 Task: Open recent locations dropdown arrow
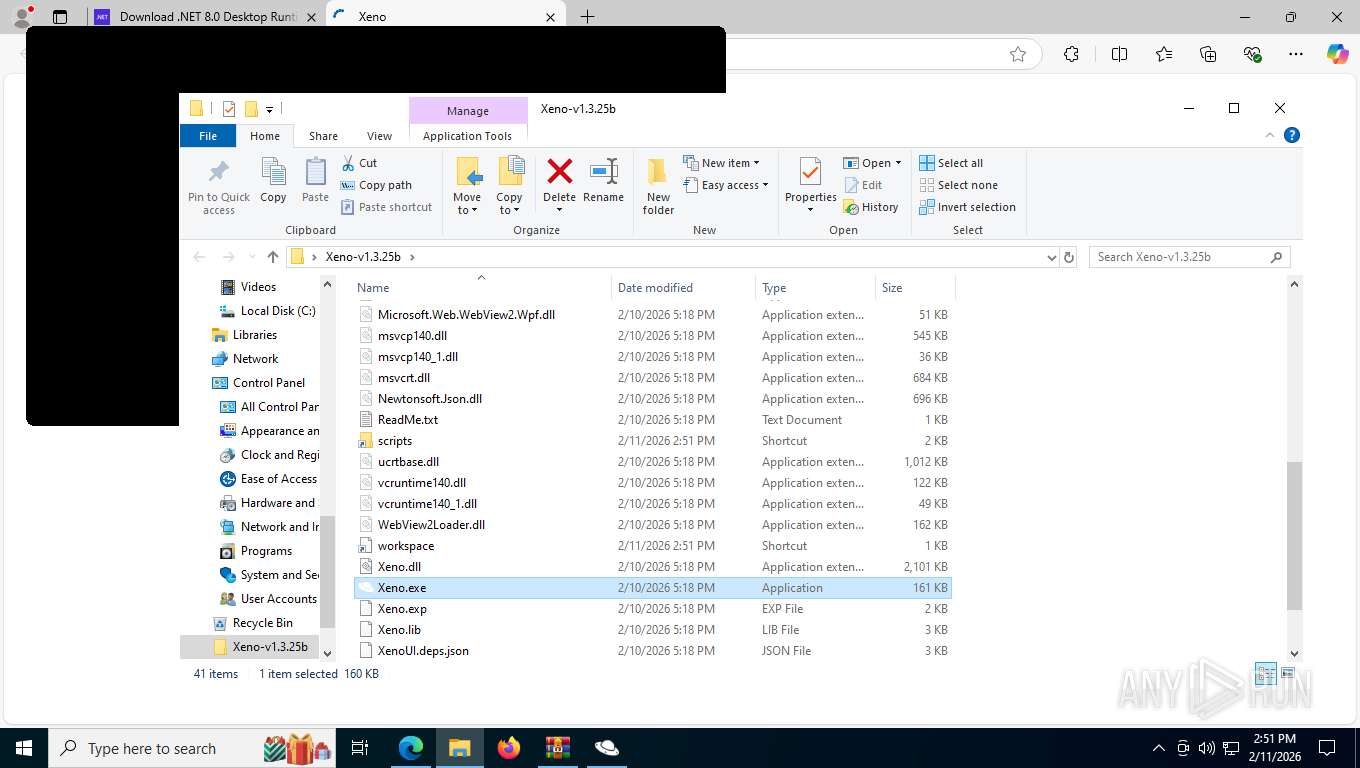pos(250,257)
